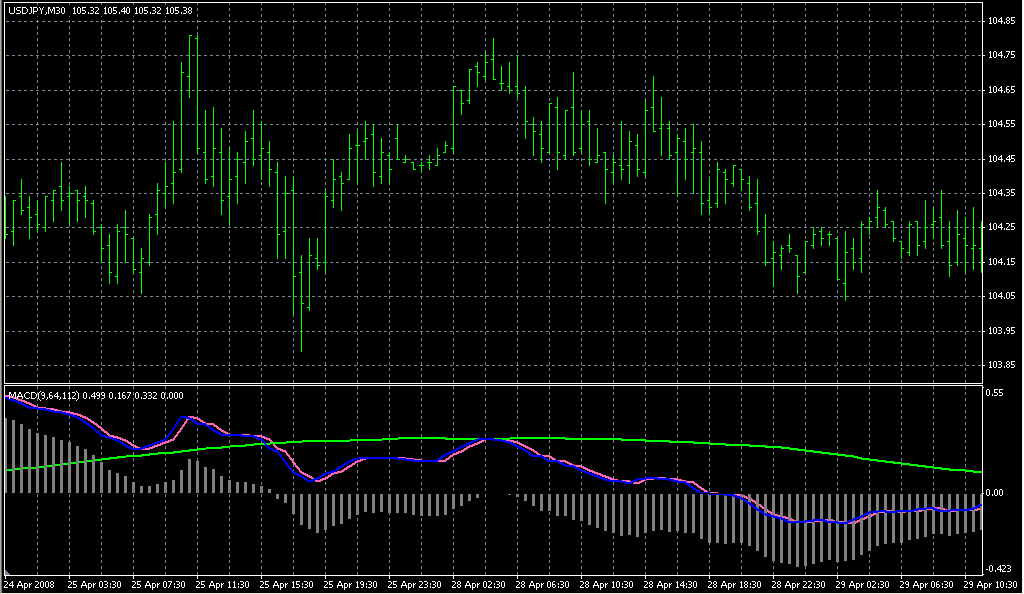Click the 104.05 price axis label
Screen dimensions: 1024x594
click(1002, 296)
